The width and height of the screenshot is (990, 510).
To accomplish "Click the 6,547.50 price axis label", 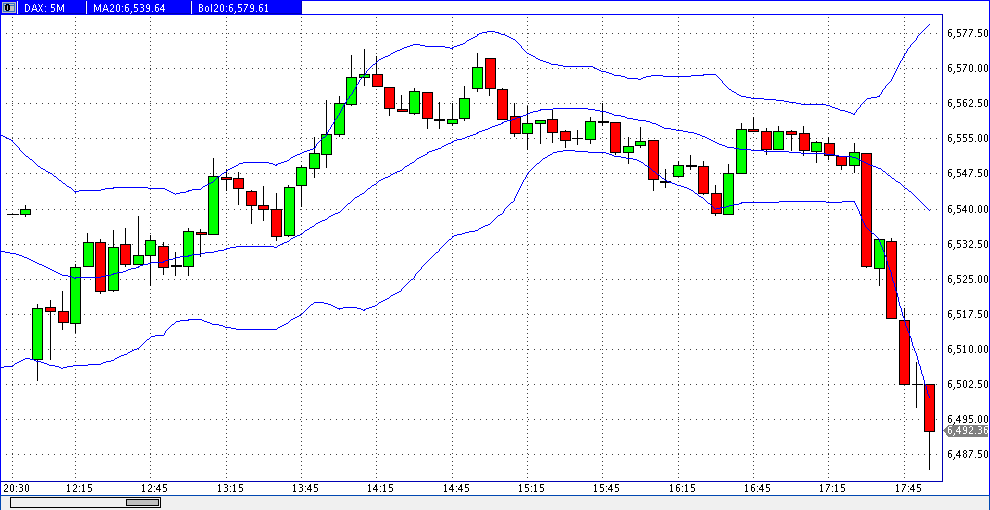I will [967, 173].
